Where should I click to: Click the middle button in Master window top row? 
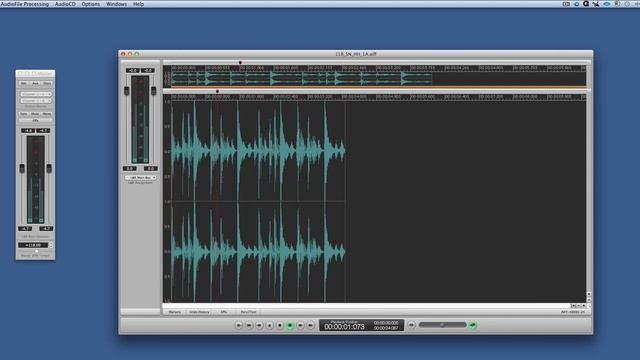[x=35, y=83]
